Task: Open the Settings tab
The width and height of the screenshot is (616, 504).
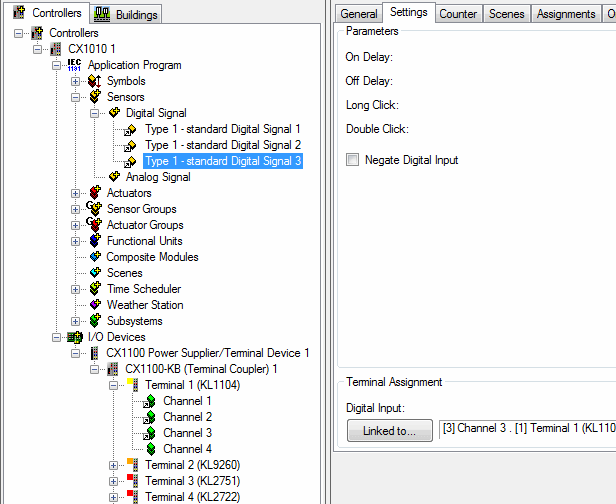Action: 409,13
